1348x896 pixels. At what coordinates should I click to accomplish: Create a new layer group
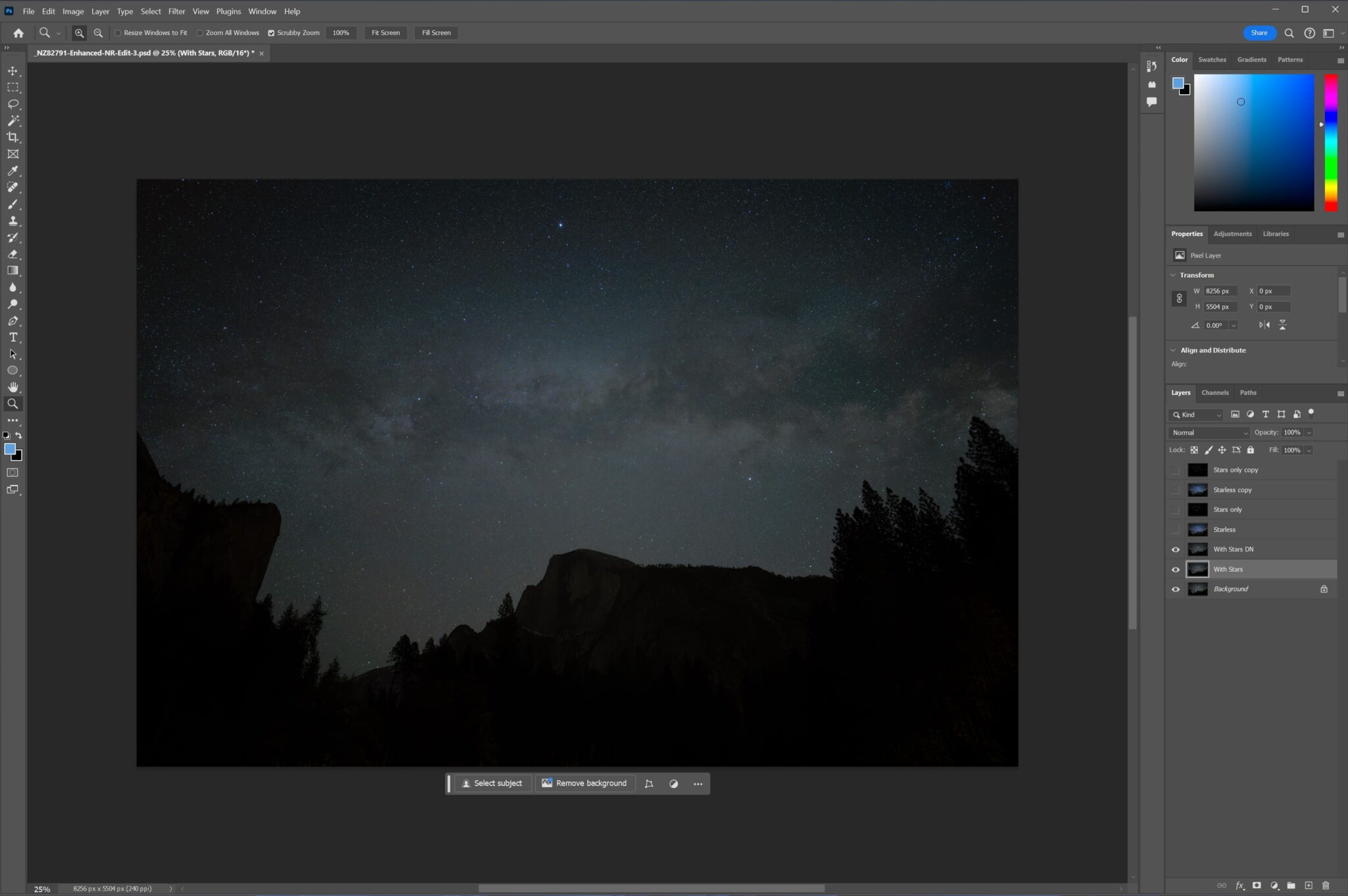click(x=1291, y=885)
